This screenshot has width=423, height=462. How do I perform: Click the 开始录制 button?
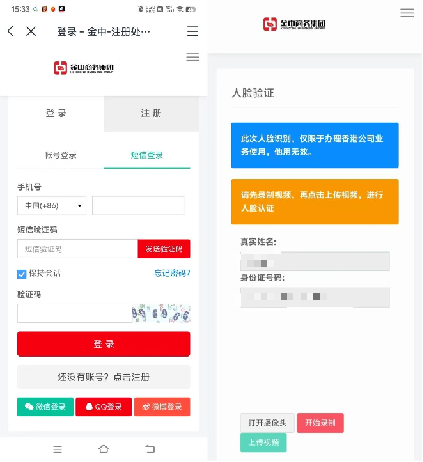[320, 423]
